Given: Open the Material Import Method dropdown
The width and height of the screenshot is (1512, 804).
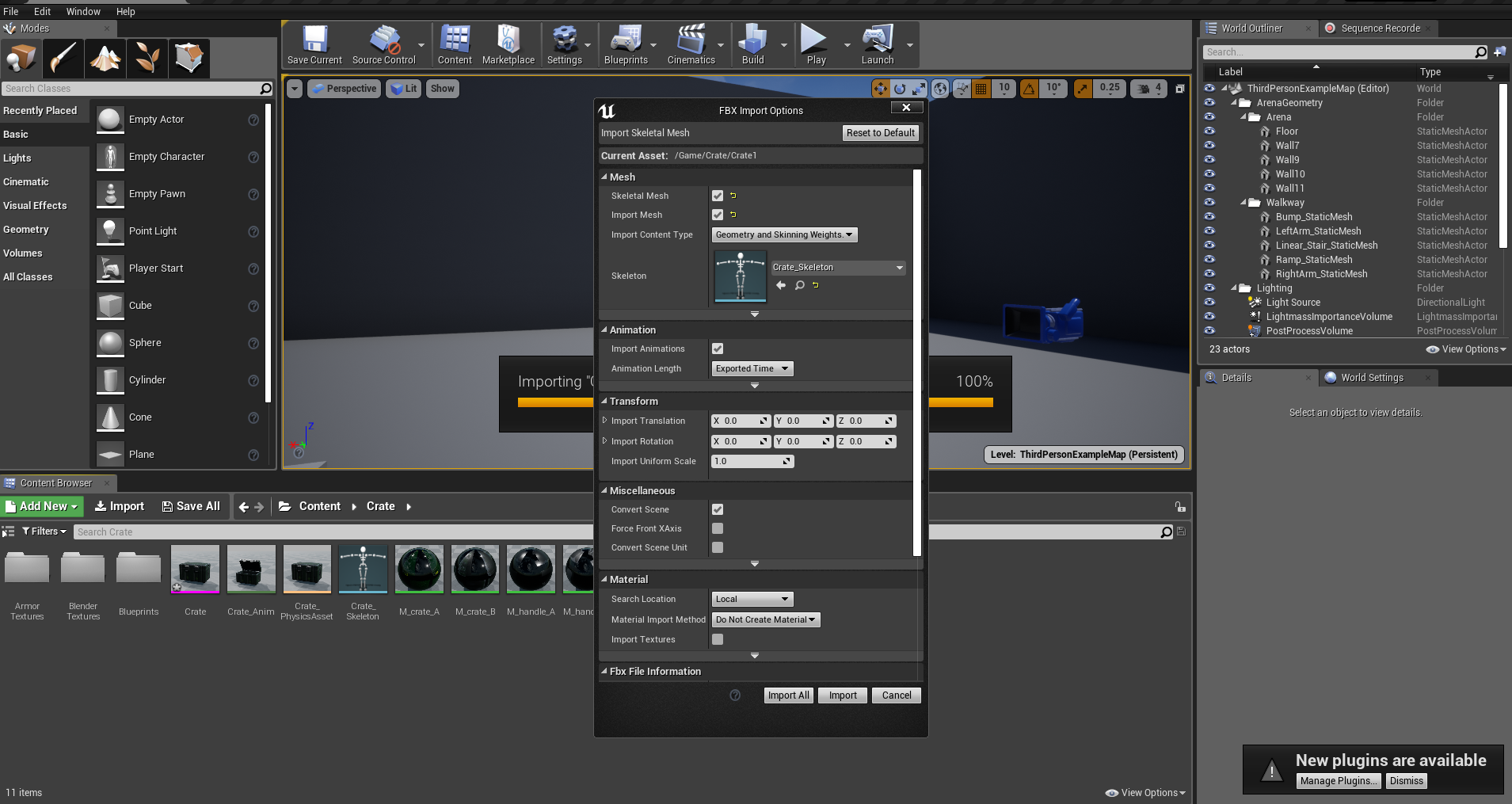Looking at the screenshot, I should click(x=764, y=619).
